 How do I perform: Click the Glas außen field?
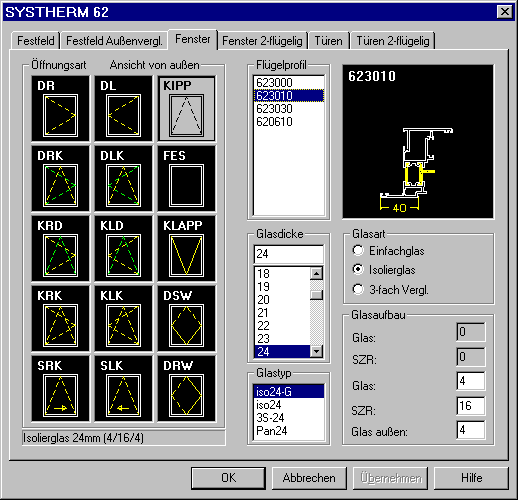click(471, 430)
